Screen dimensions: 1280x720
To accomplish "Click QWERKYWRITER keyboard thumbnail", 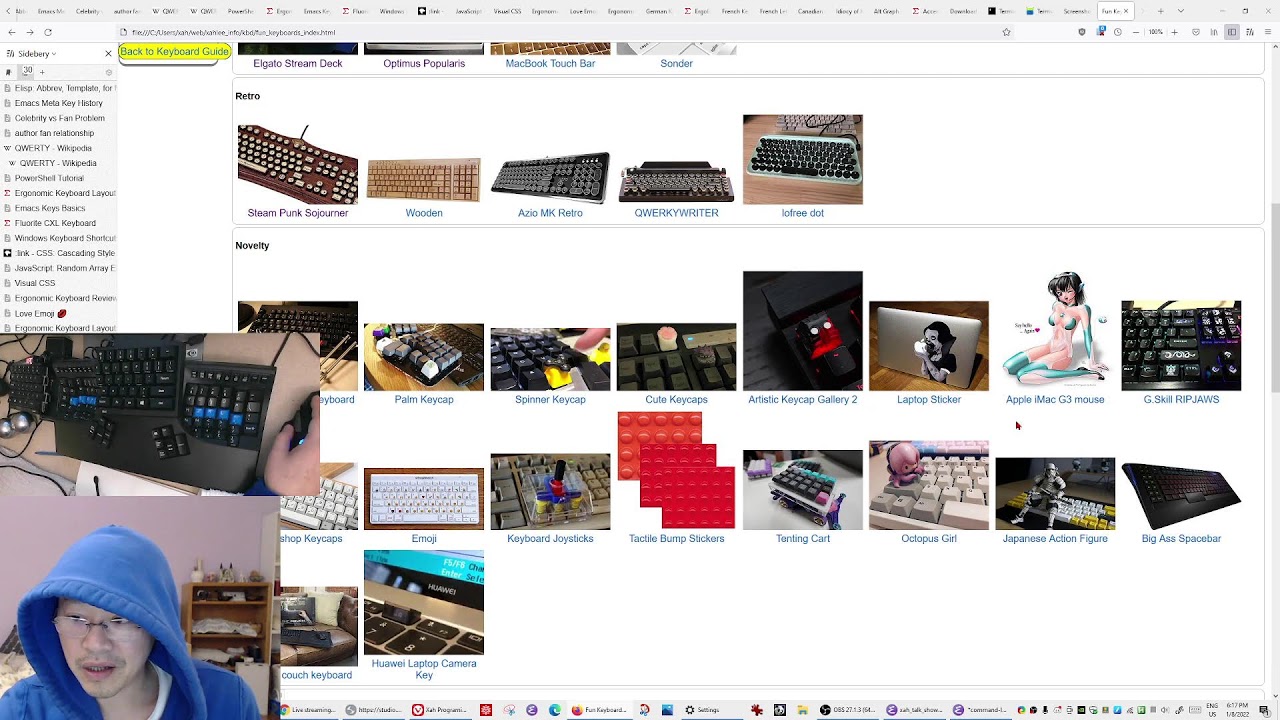I will tap(676, 182).
